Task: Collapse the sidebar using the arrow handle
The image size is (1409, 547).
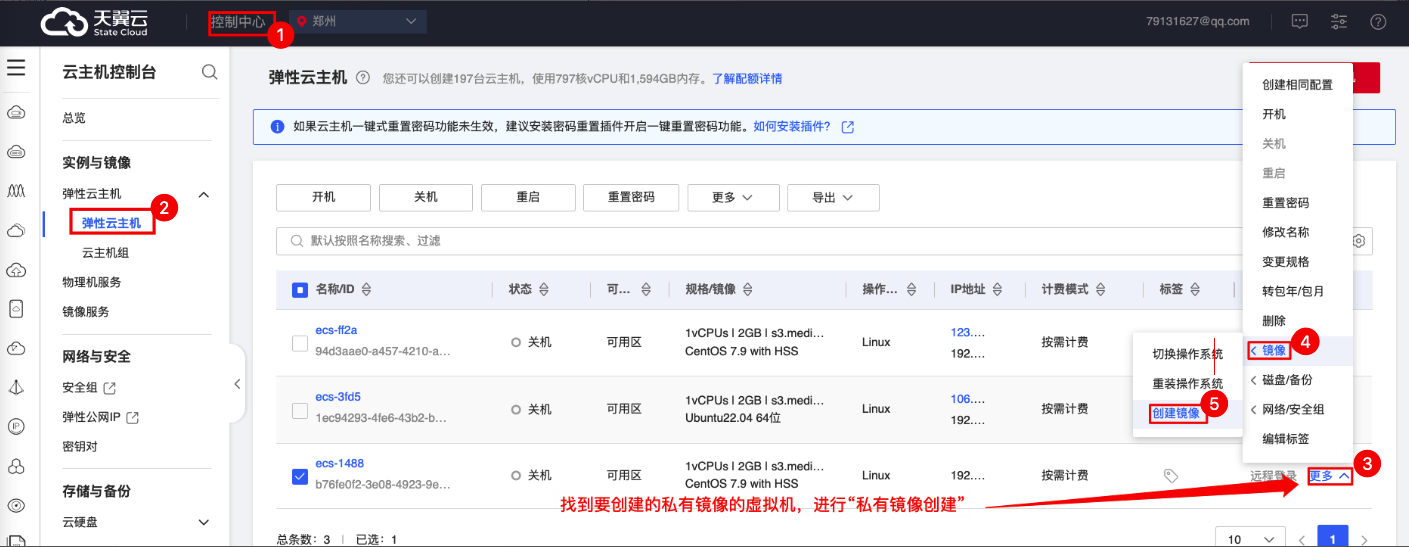Action: pos(237,384)
